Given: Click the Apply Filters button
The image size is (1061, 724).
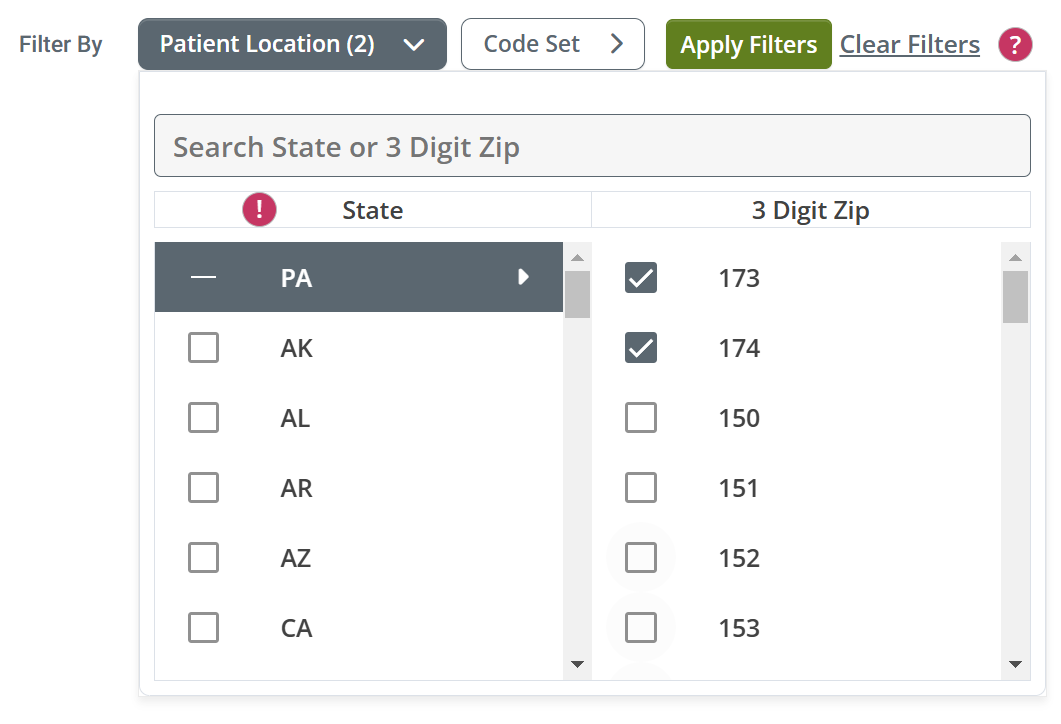Looking at the screenshot, I should [748, 45].
